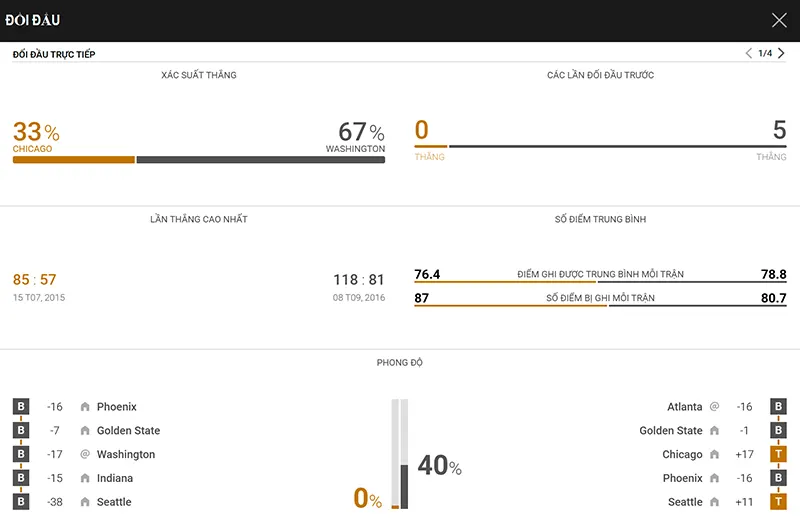Click Chicago orange win probability bar
800x519 pixels.
pos(73,160)
